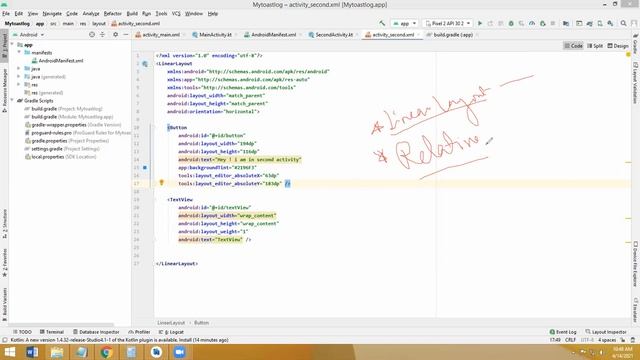Open the Event Log tool window
This screenshot has width=640, height=360.
[x=563, y=332]
